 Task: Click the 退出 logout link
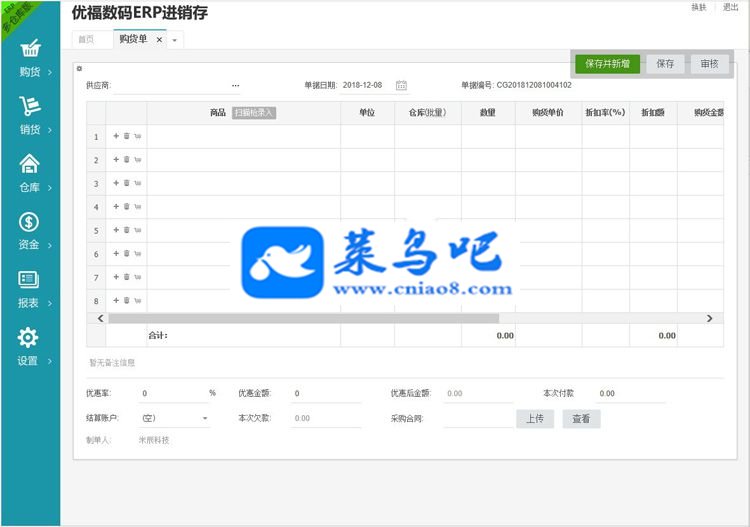coord(730,7)
